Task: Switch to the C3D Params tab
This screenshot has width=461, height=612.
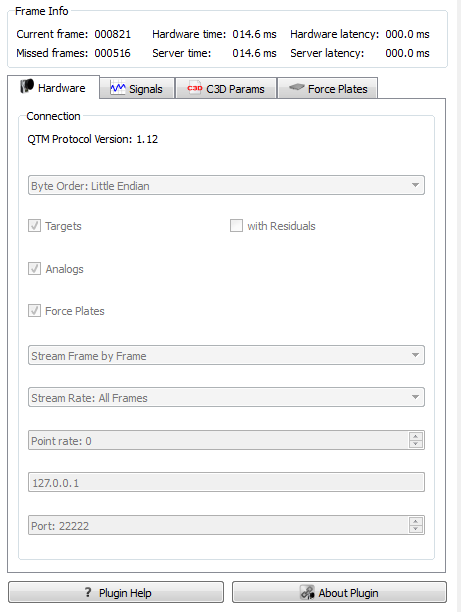Action: (226, 88)
